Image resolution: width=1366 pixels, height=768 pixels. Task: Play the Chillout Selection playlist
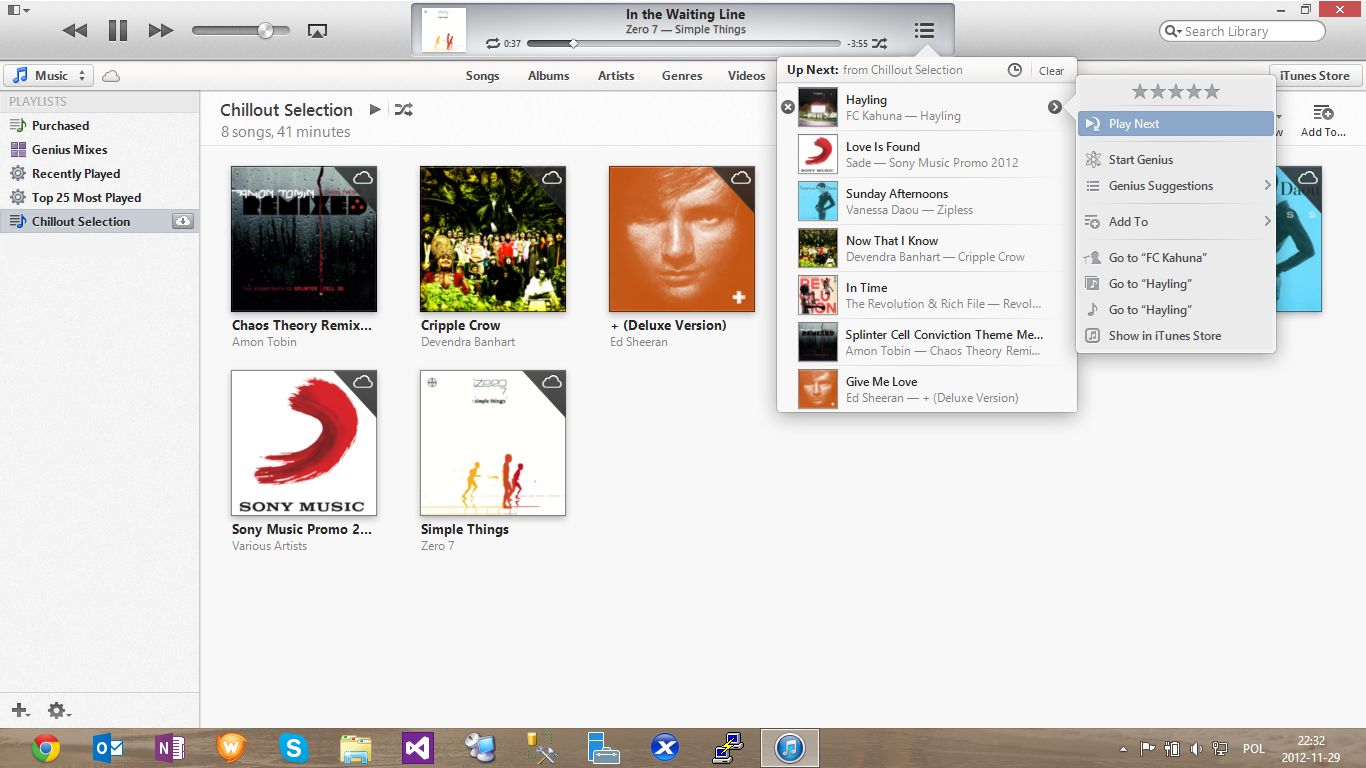pos(375,109)
